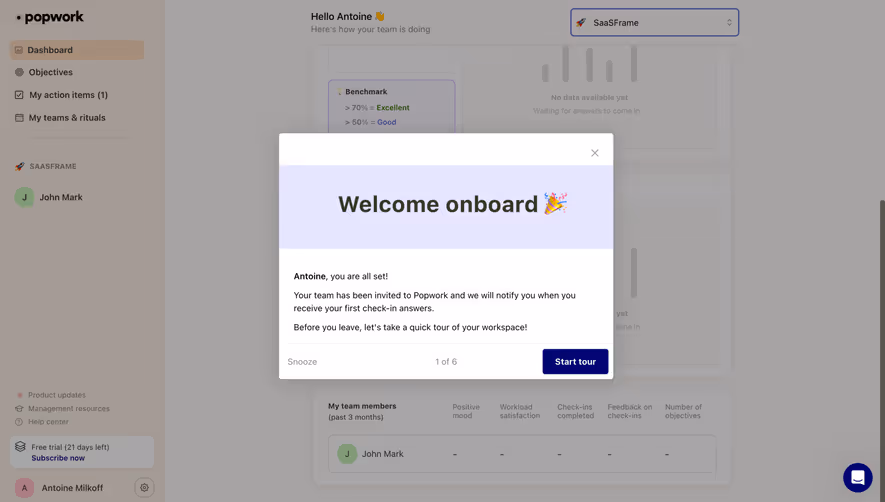885x502 pixels.
Task: Open John Mark in the sidebar
Action: [61, 197]
